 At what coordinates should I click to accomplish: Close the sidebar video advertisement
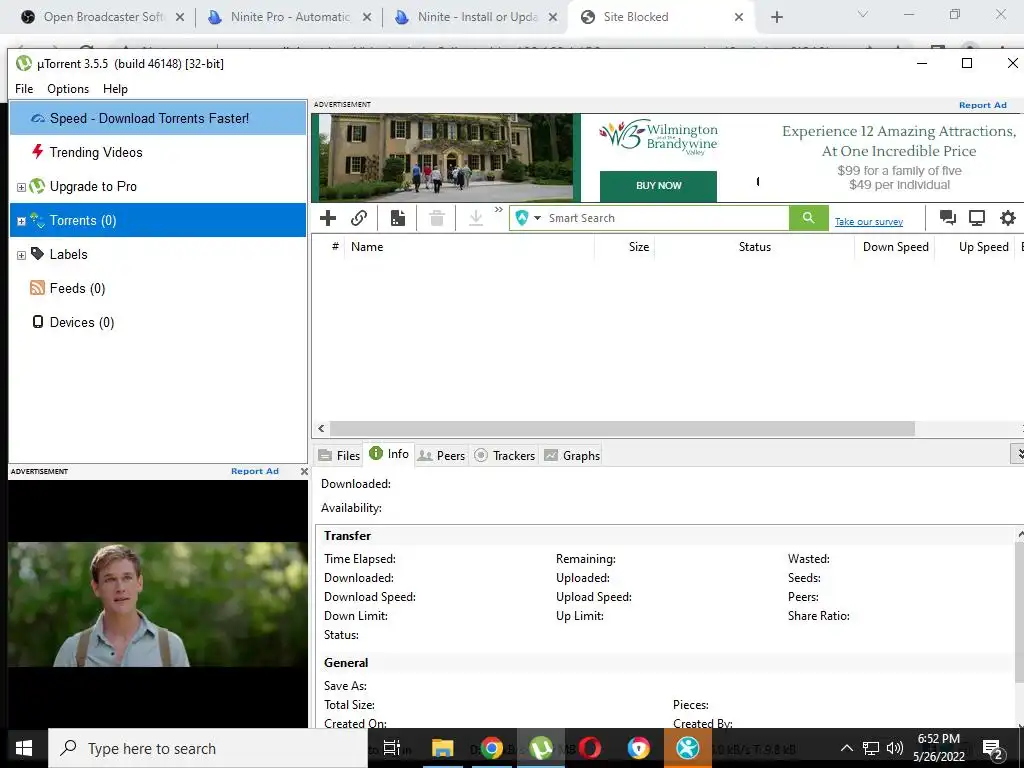304,471
